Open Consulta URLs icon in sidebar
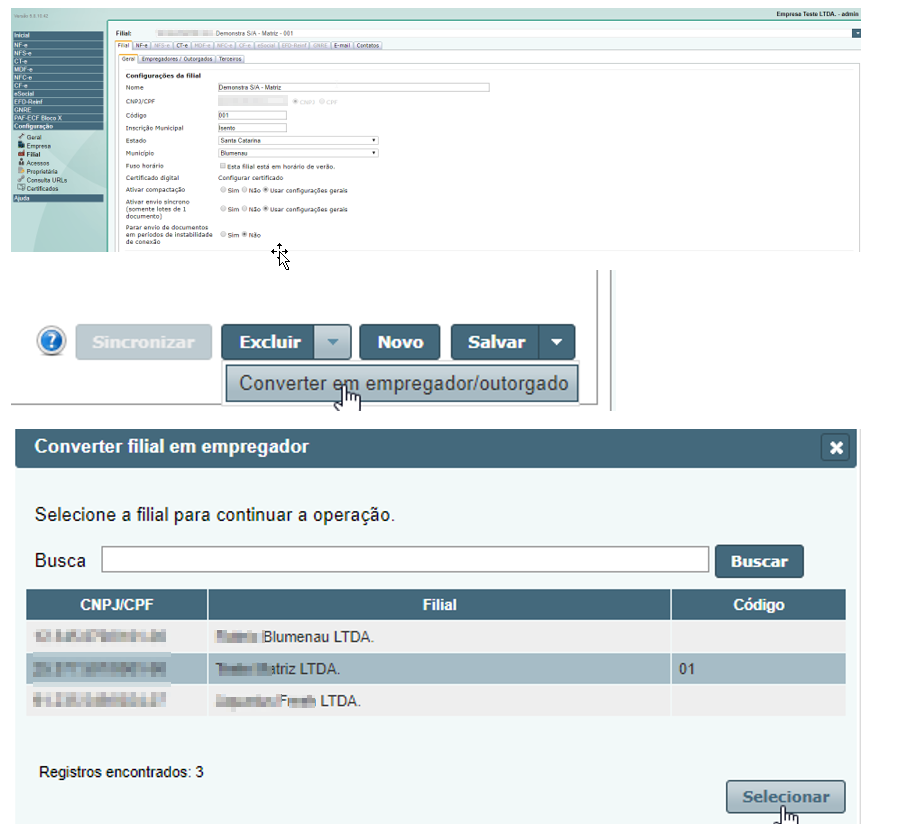 click(x=20, y=180)
